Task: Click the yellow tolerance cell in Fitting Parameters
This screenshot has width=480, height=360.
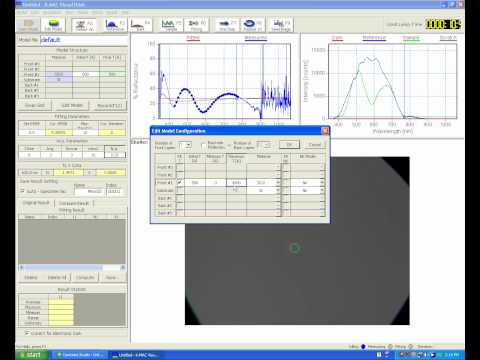Action: pyautogui.click(x=59, y=132)
